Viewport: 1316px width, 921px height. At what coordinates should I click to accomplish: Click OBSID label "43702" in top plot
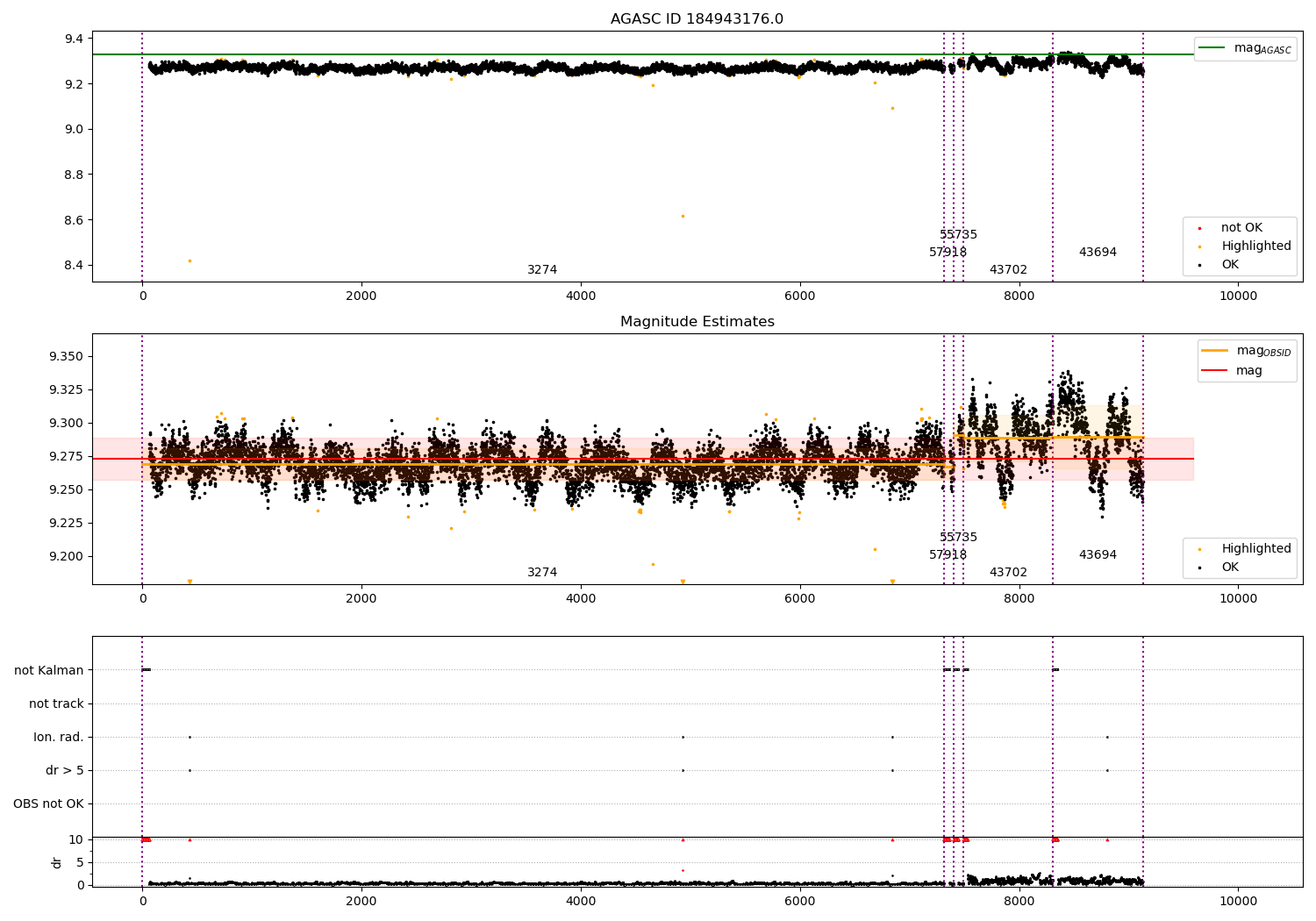[x=1008, y=270]
